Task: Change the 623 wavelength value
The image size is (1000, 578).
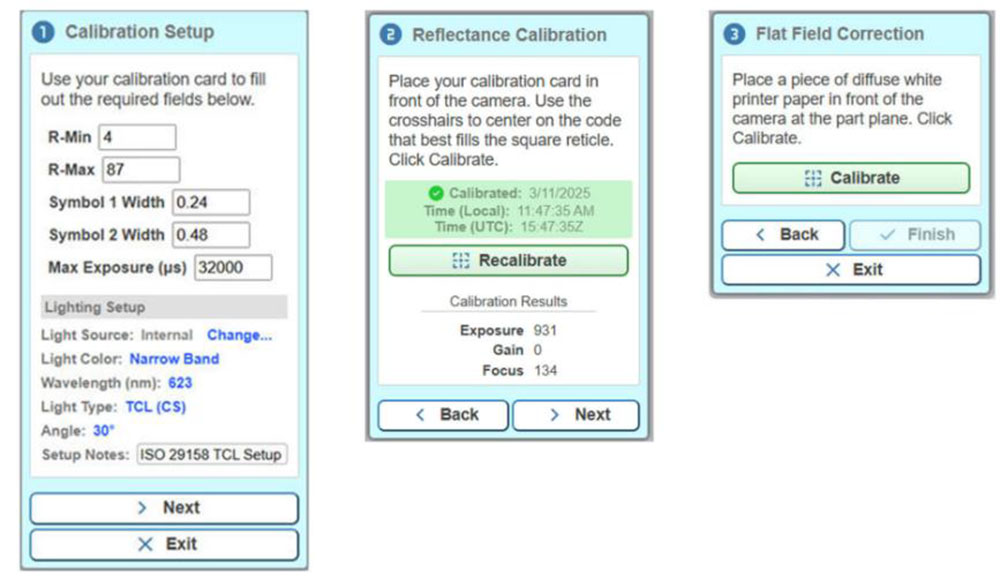Action: pos(180,382)
